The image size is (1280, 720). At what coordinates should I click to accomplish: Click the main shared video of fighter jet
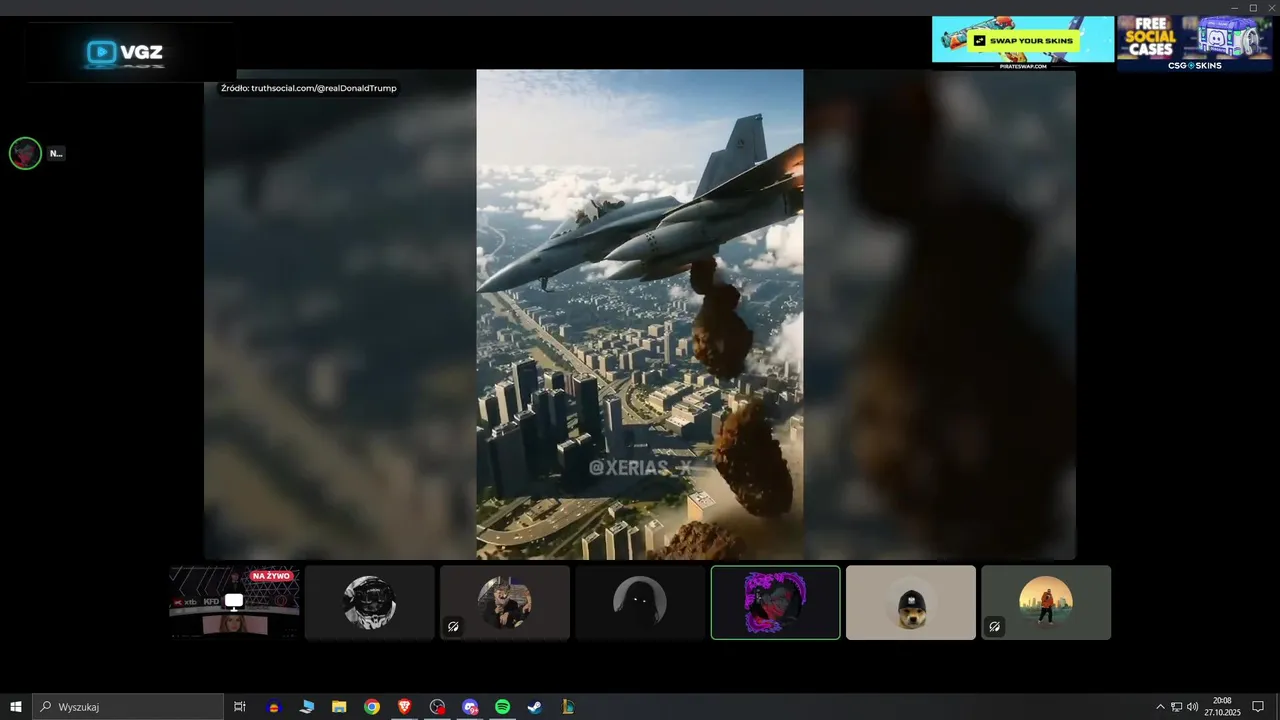(x=640, y=314)
